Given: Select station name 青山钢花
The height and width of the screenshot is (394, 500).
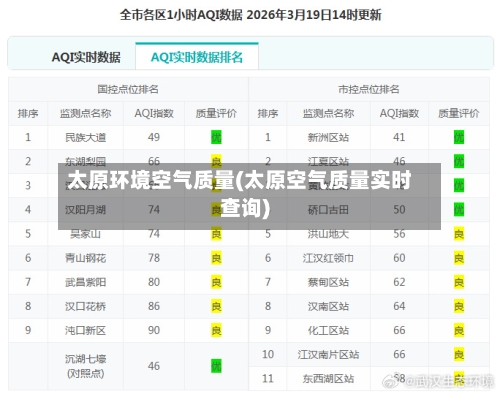Looking at the screenshot, I should 85,258.
